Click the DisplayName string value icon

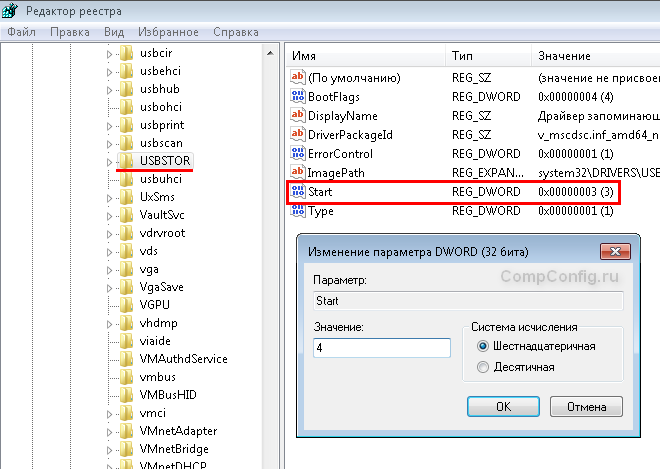tap(296, 116)
